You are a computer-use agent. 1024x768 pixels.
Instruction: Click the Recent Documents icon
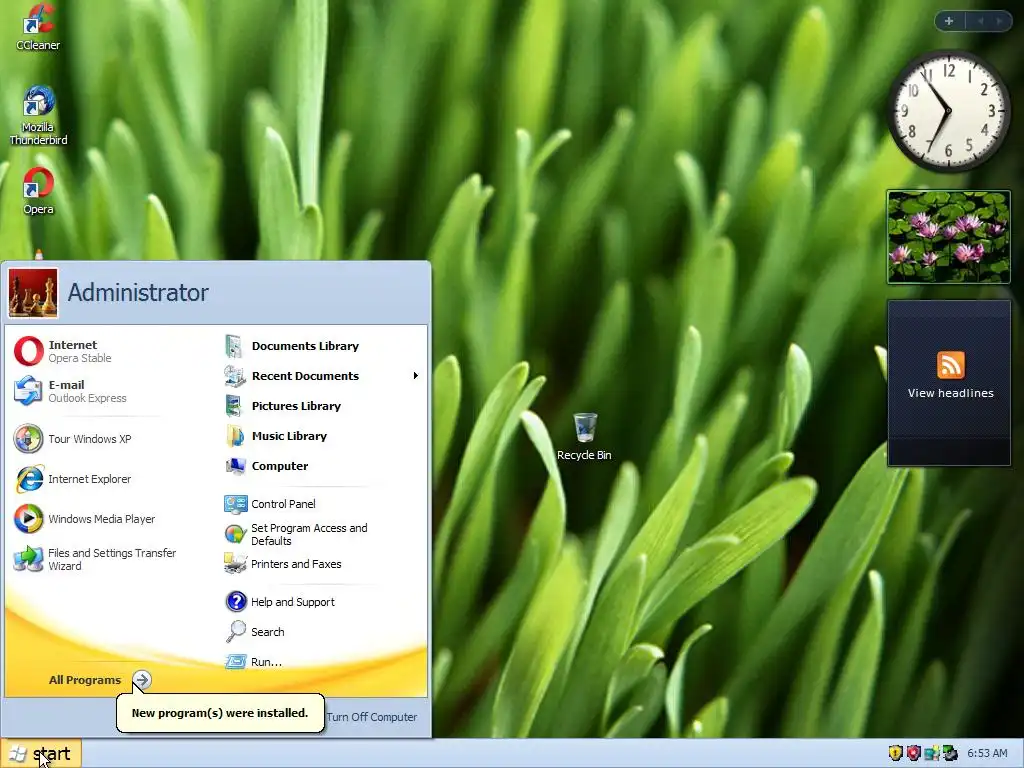pos(235,376)
